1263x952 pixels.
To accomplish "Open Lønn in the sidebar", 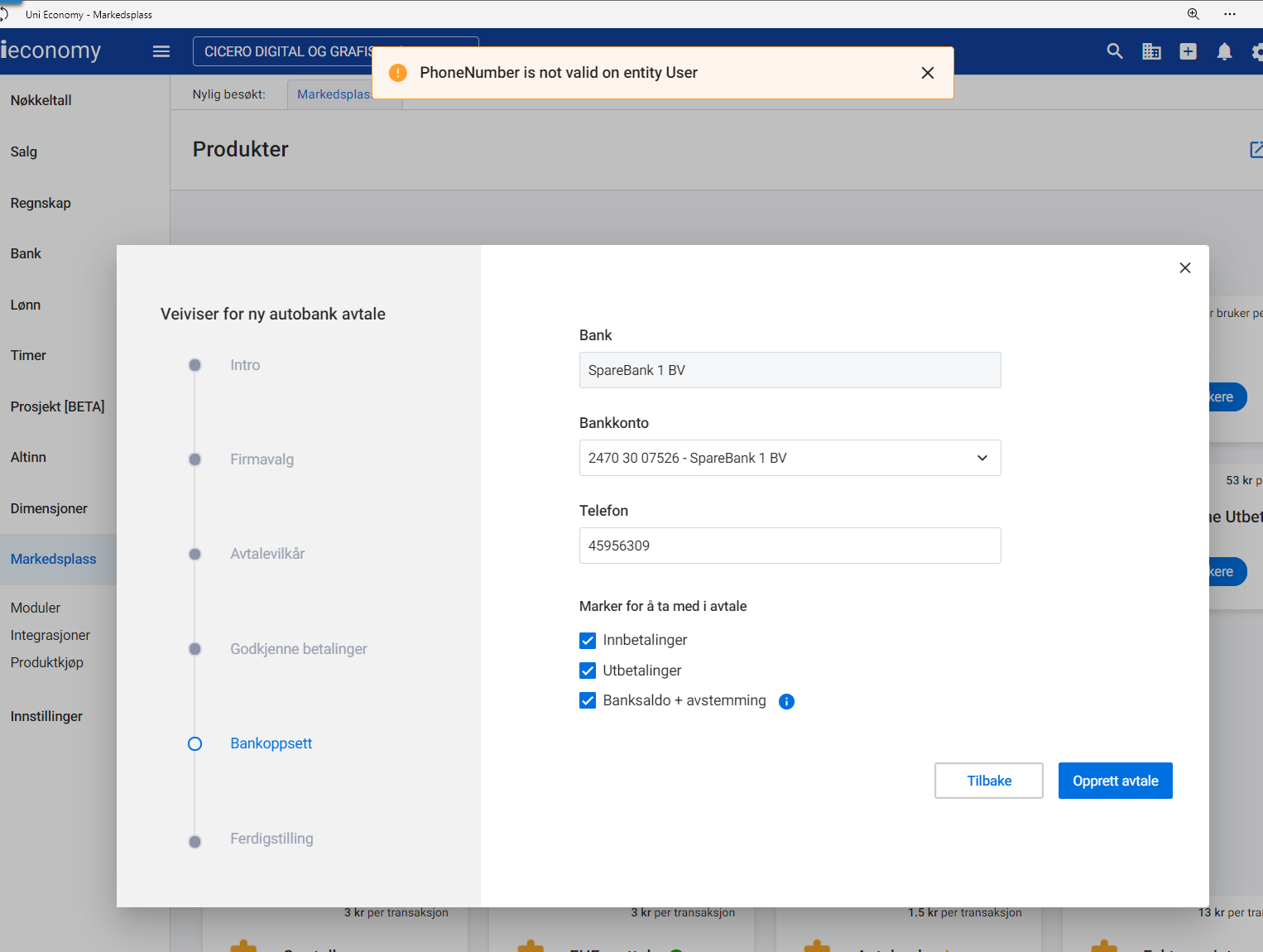I will point(26,305).
